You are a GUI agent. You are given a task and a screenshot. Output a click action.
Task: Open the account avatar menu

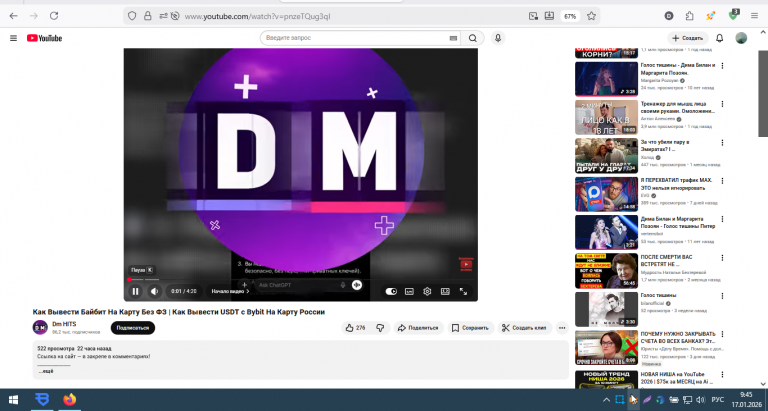click(741, 38)
